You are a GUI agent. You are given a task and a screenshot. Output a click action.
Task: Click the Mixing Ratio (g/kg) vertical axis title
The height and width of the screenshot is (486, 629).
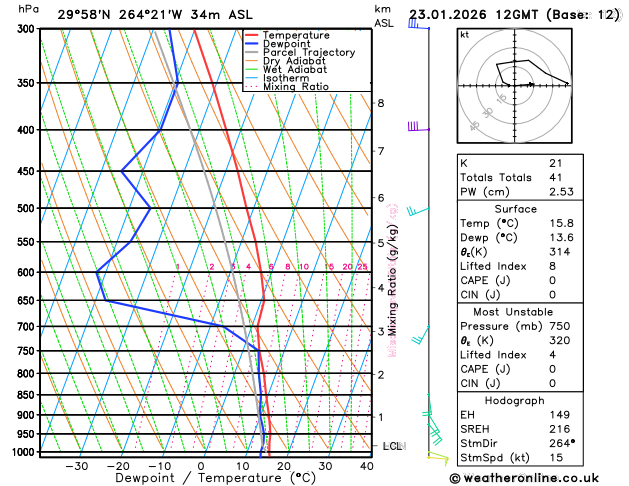(x=392, y=280)
